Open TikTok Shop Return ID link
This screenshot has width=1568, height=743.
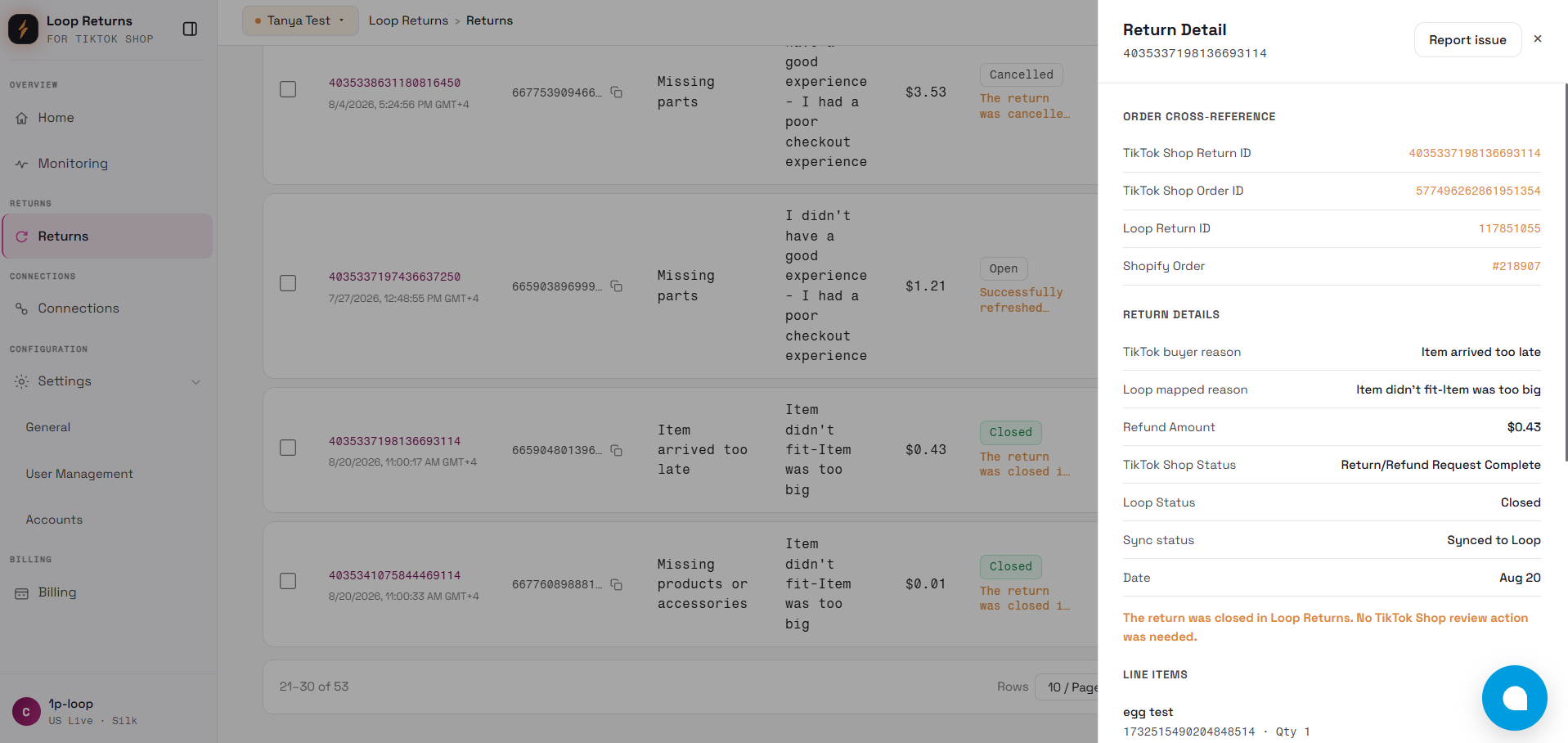(x=1474, y=153)
